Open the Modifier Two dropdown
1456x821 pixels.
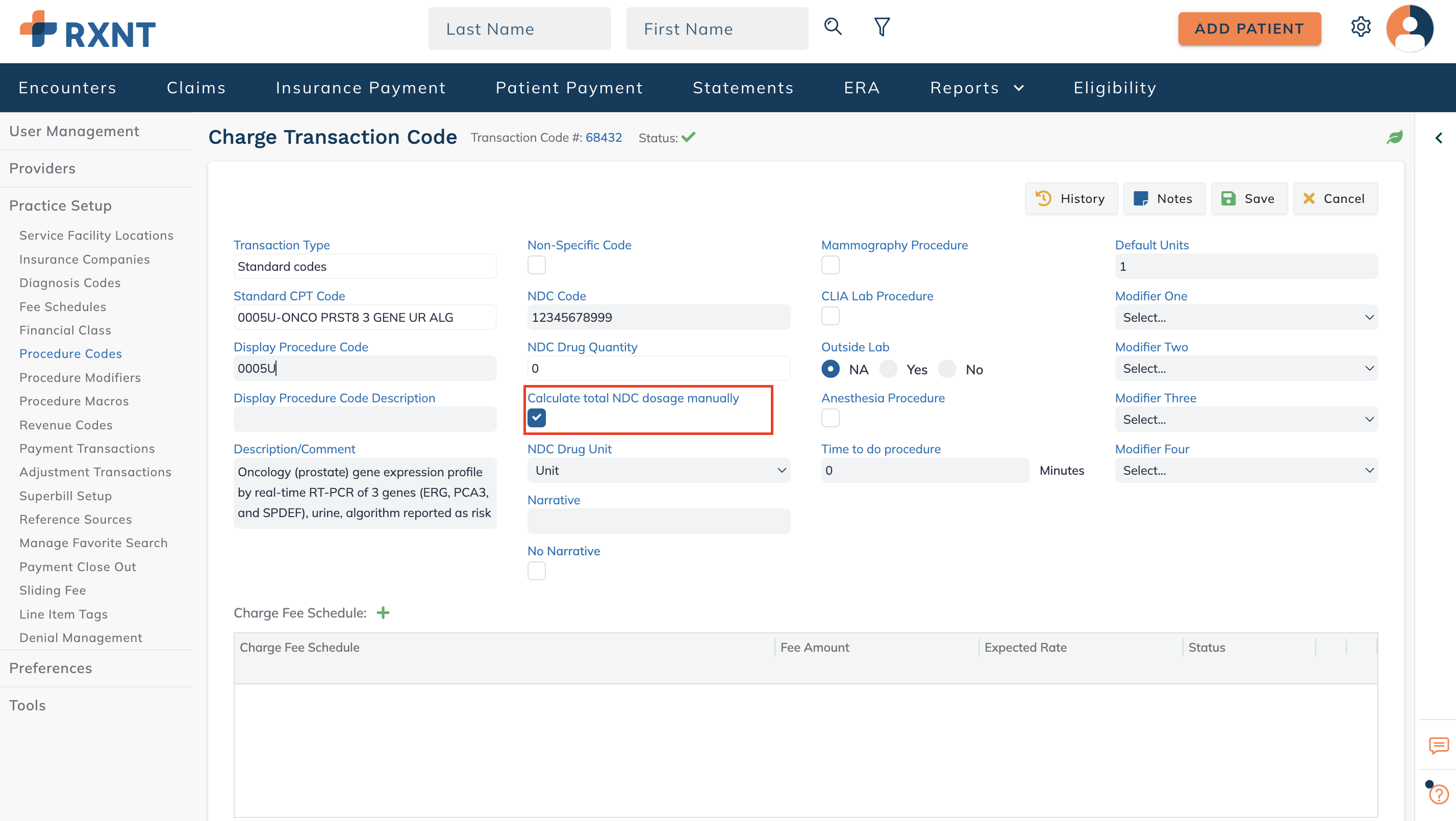[x=1246, y=368]
